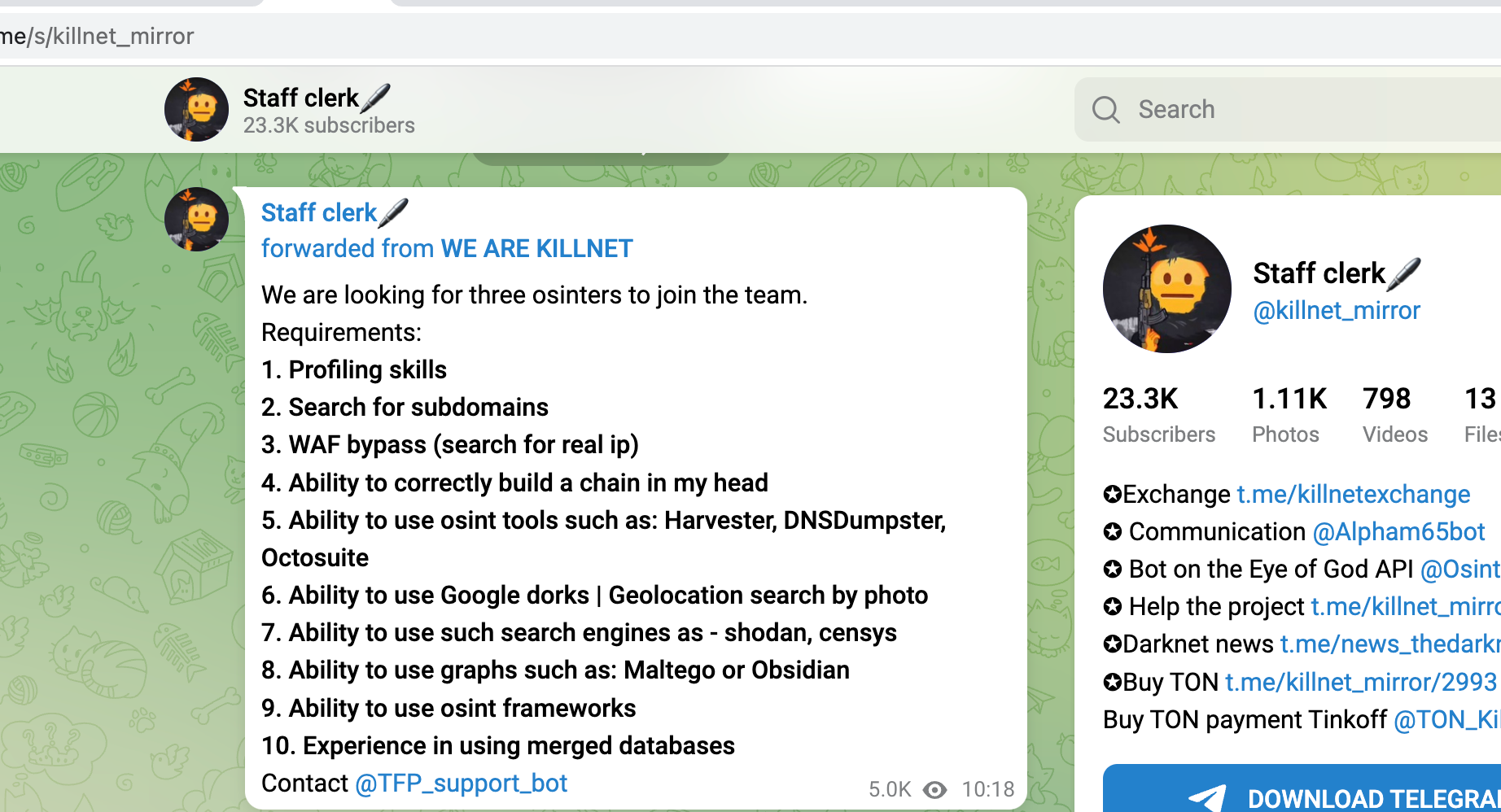Click the '23.3K subscribers' text in header
The height and width of the screenshot is (812, 1501).
pyautogui.click(x=329, y=125)
